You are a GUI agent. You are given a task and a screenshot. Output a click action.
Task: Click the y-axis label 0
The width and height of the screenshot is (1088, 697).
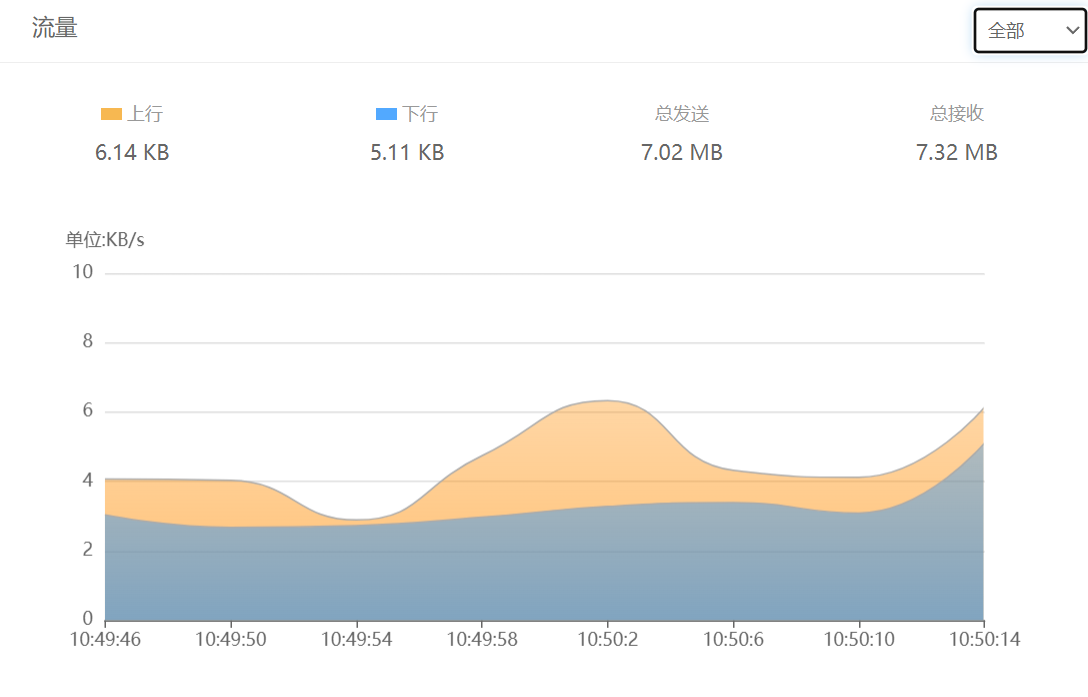tap(87, 619)
